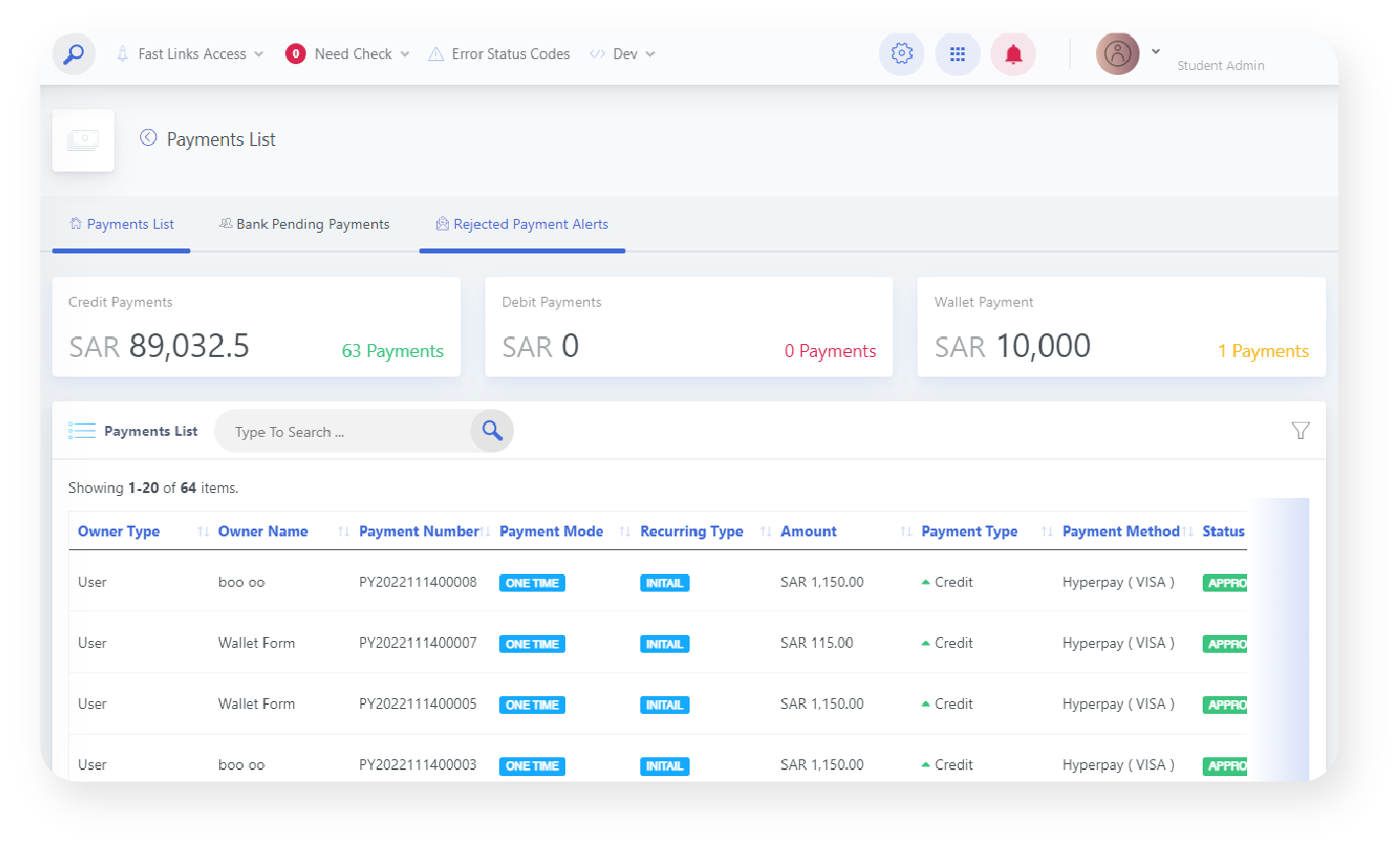This screenshot has width=1400, height=849.
Task: Click the 63 Payments credit count
Action: pos(393,351)
